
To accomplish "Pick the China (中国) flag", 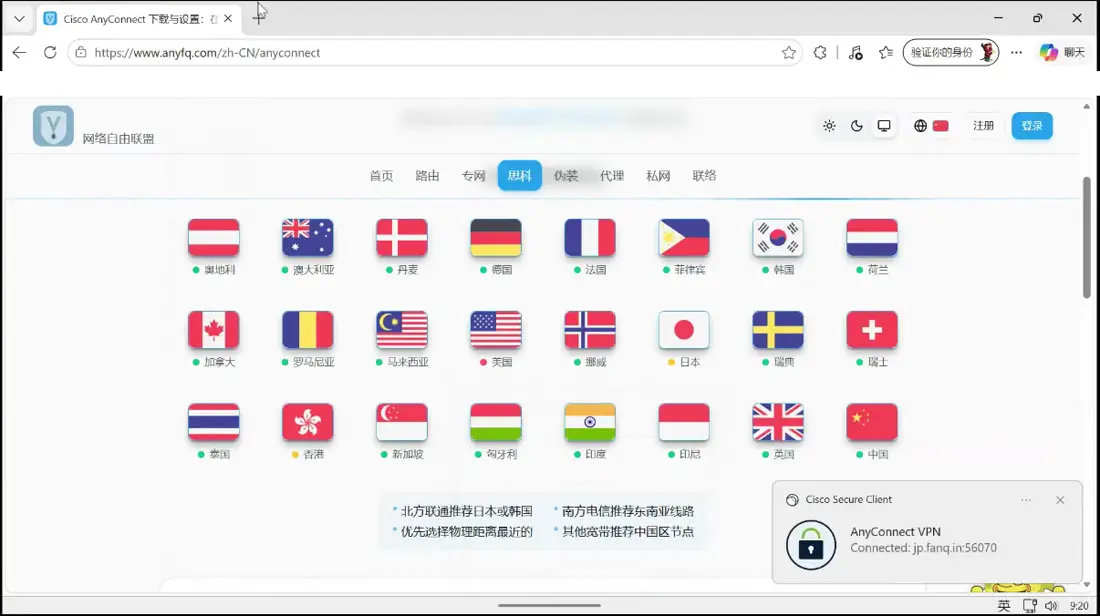I will 872,422.
